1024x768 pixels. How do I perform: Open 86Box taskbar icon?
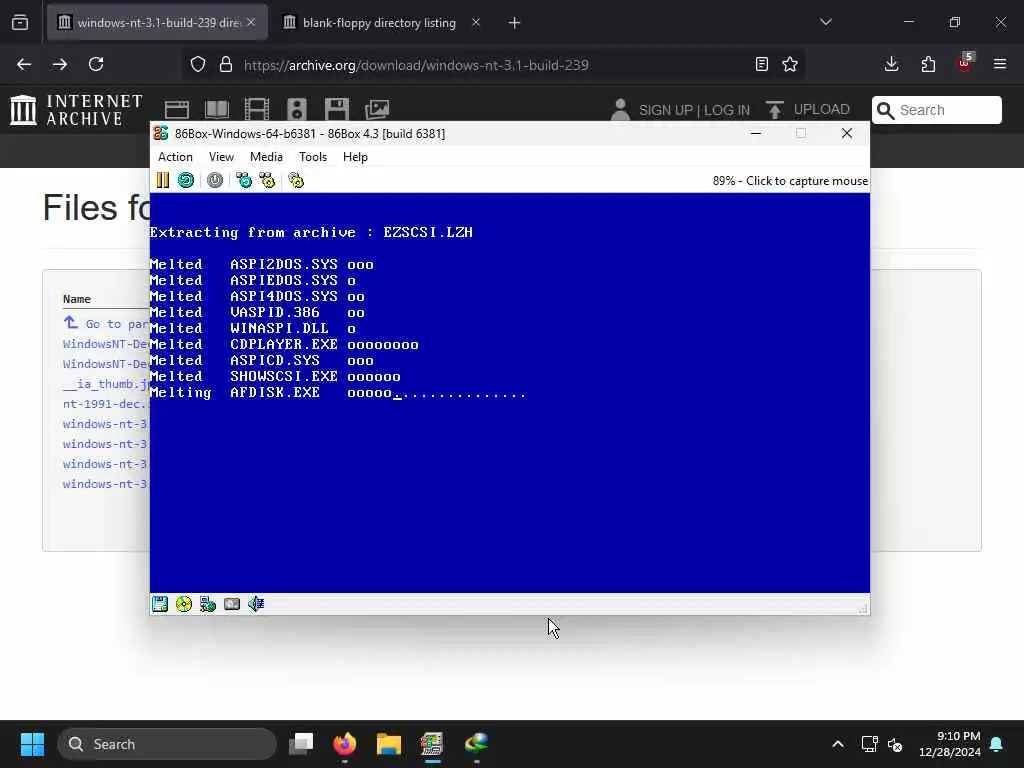pyautogui.click(x=432, y=744)
